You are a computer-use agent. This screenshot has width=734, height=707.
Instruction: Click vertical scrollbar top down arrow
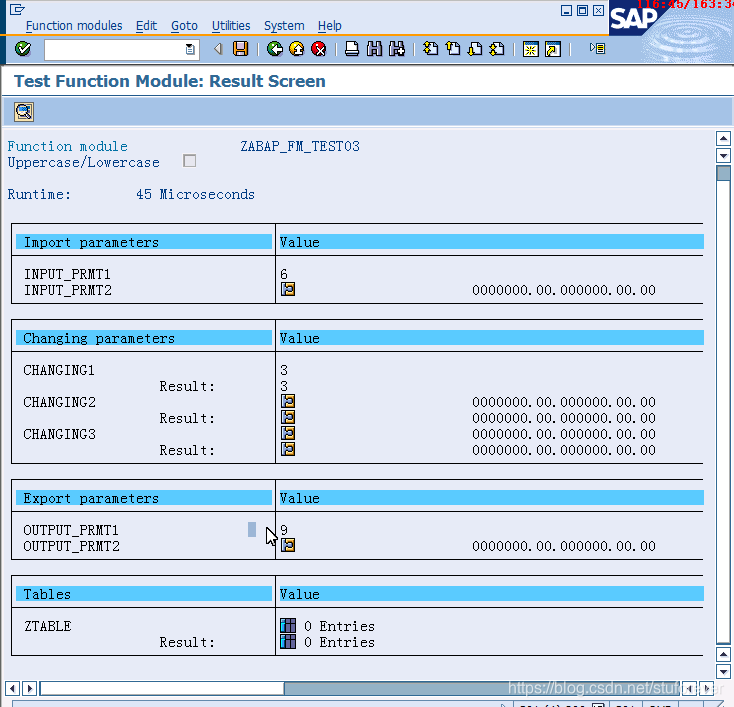[723, 155]
